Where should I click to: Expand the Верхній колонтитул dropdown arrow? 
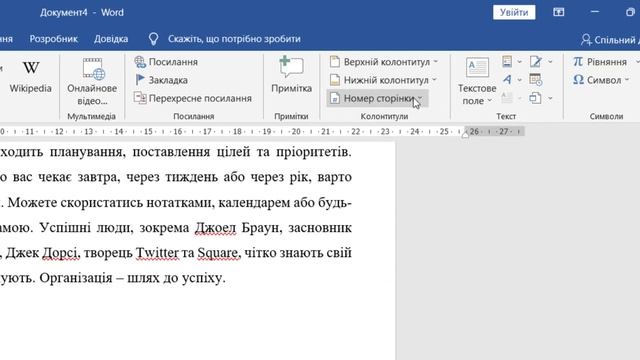click(x=436, y=62)
